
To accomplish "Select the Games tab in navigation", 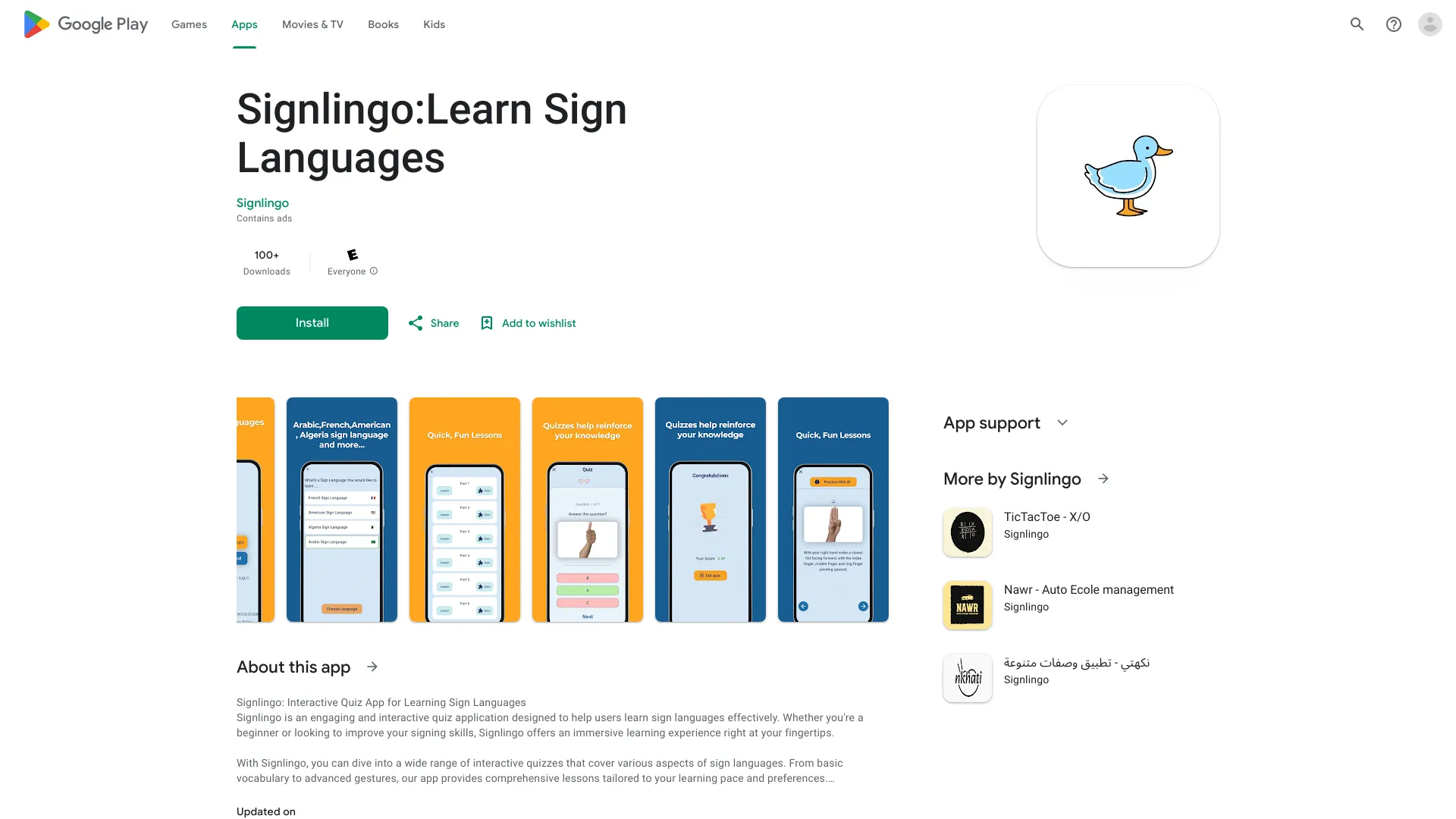I will 187,24.
